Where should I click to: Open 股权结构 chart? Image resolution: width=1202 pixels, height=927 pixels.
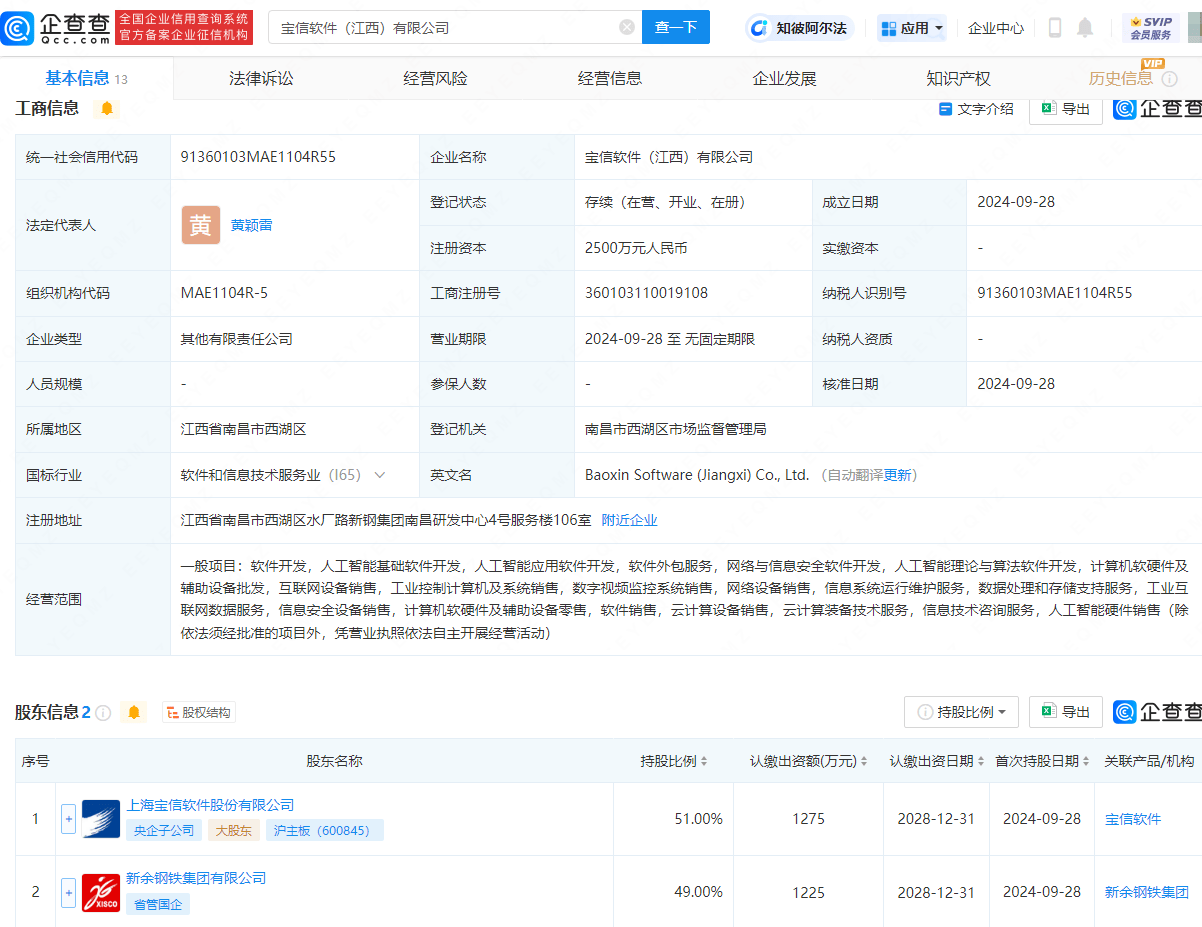(x=199, y=712)
